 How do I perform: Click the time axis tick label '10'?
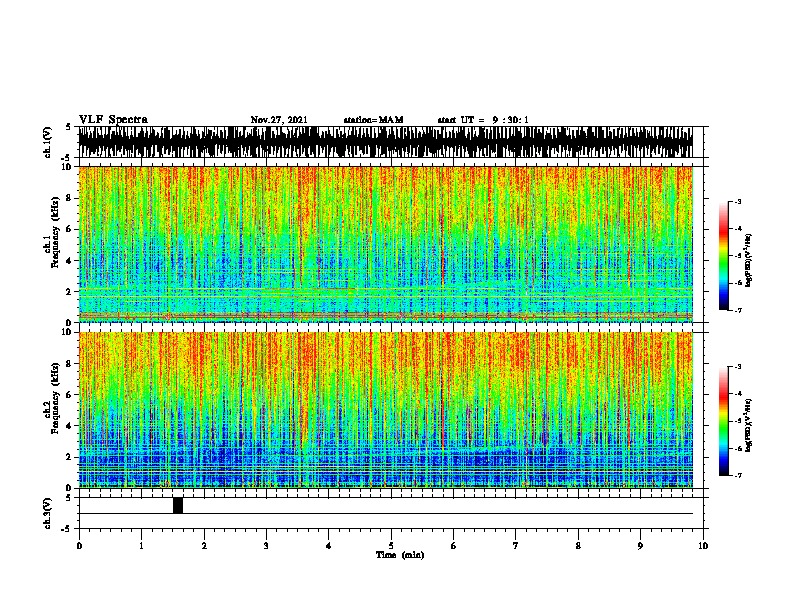click(x=703, y=546)
